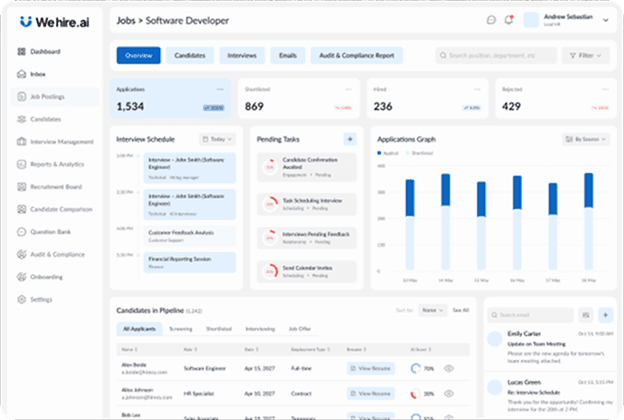Add a new pending task
Viewport: 624px width, 420px height.
click(350, 139)
